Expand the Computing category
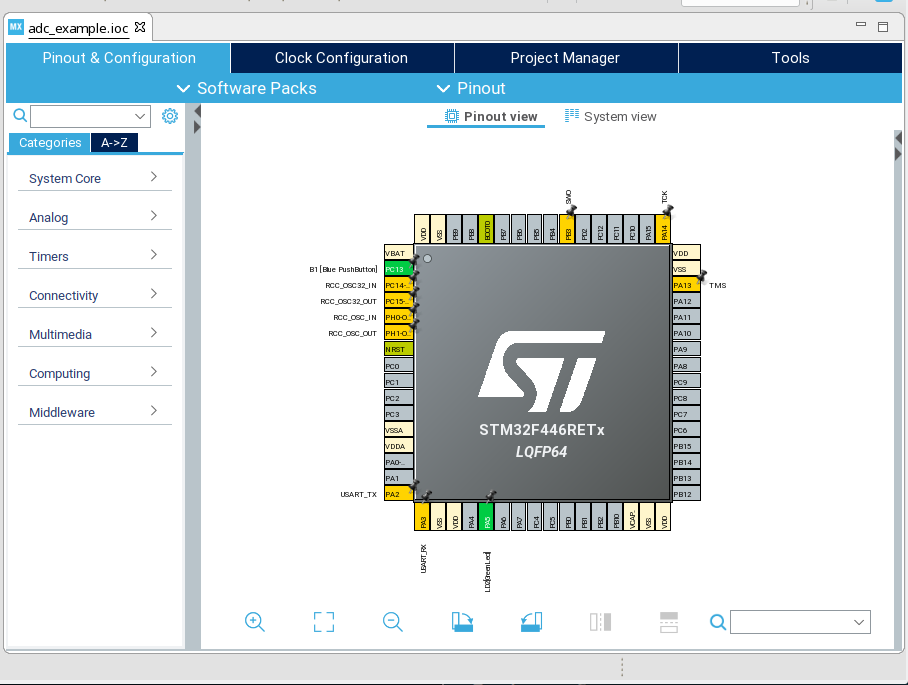The height and width of the screenshot is (685, 908). [x=95, y=373]
